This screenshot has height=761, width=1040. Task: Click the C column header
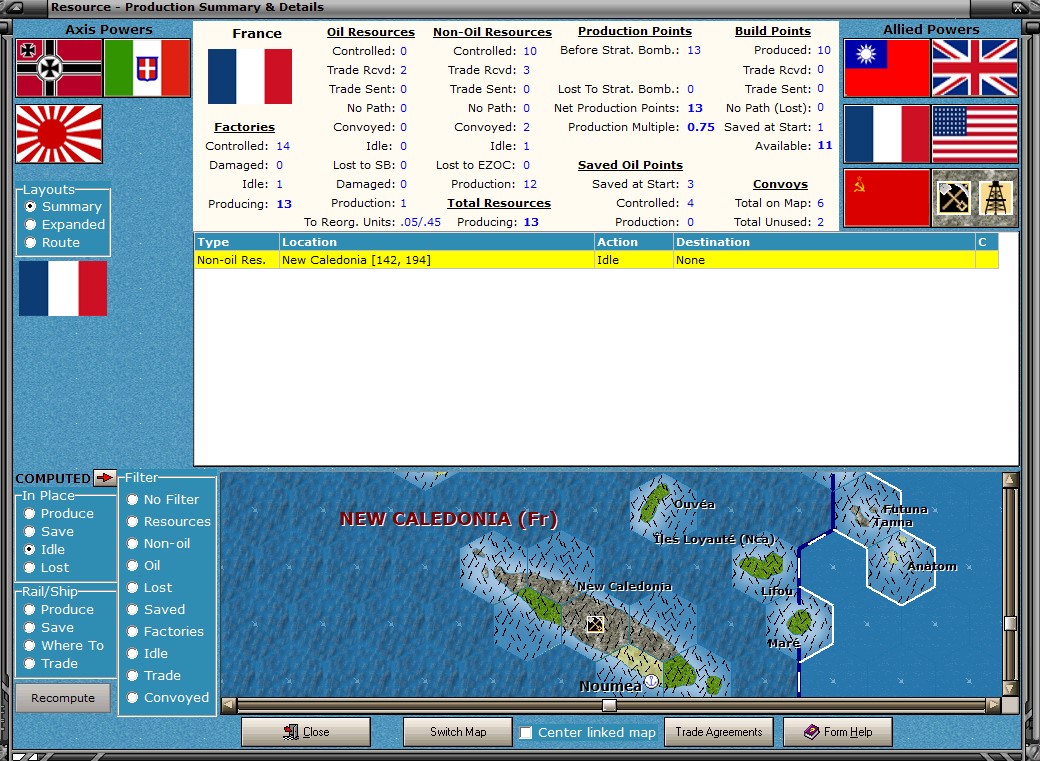986,242
